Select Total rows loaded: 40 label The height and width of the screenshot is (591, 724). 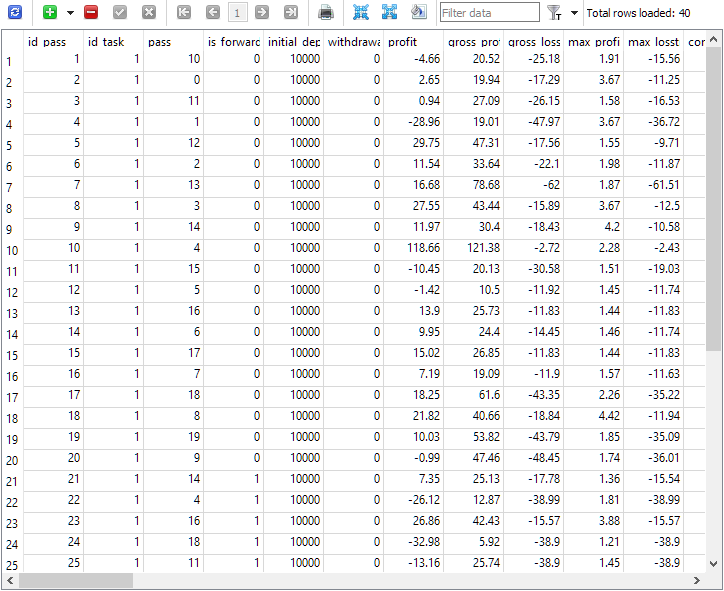[x=638, y=13]
